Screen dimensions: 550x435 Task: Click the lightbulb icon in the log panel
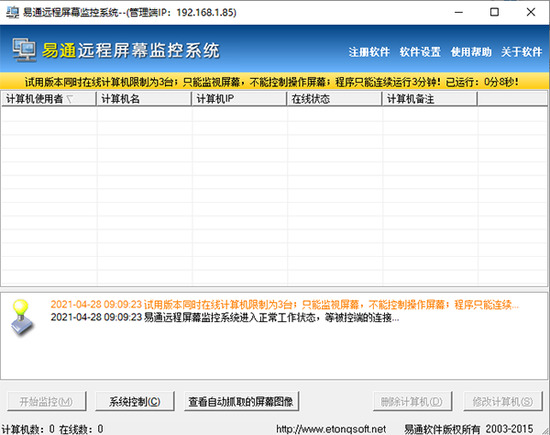pos(22,317)
